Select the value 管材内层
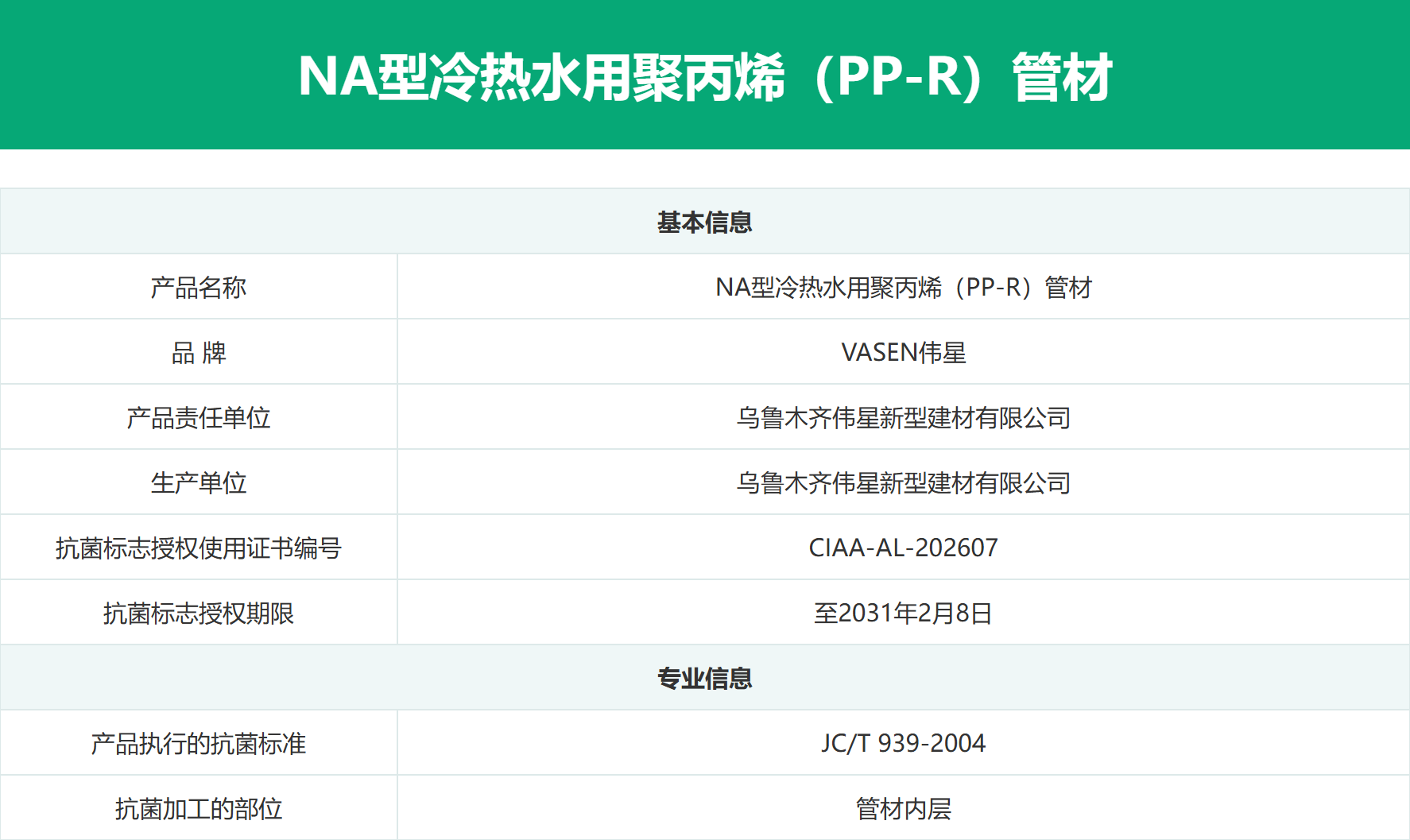The height and width of the screenshot is (840, 1410). pyautogui.click(x=904, y=808)
